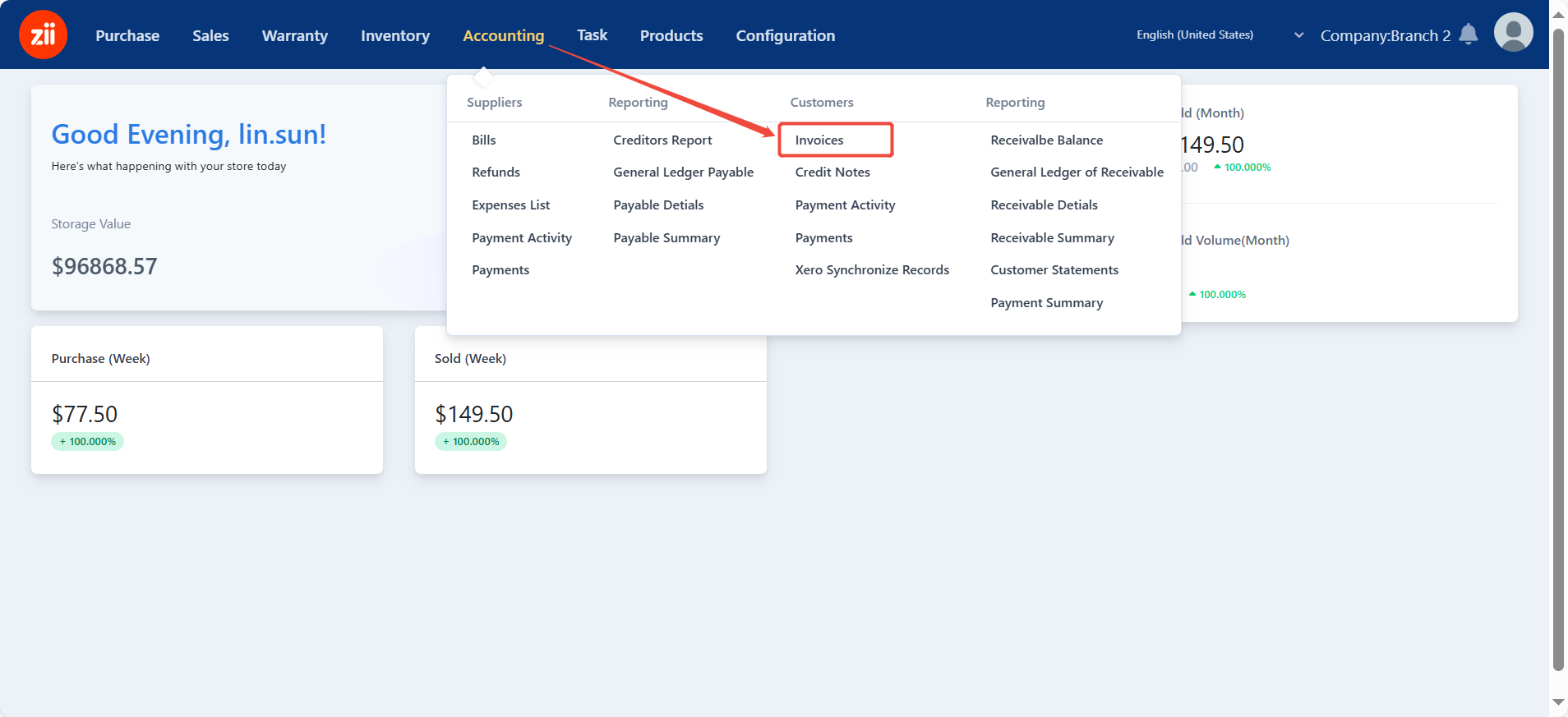
Task: Open Credit Notes
Action: [x=832, y=172]
